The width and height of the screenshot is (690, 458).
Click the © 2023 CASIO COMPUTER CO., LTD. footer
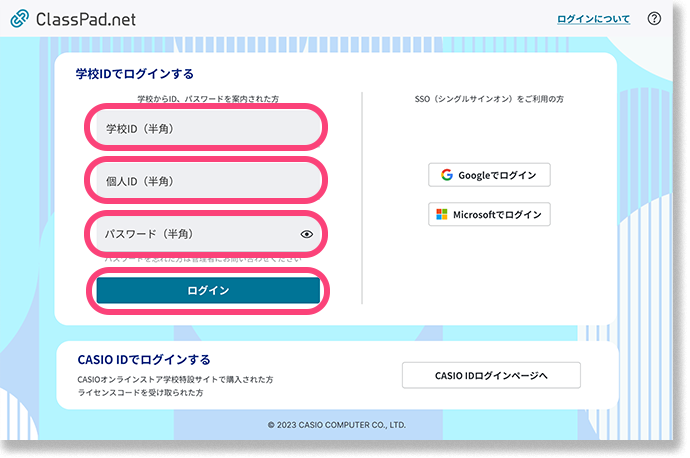[337, 425]
